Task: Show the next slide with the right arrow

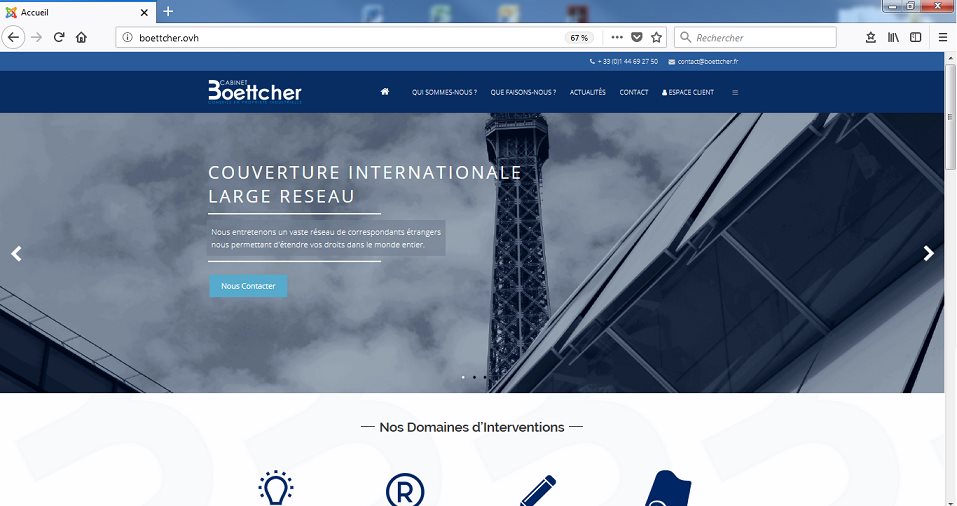Action: coord(928,253)
